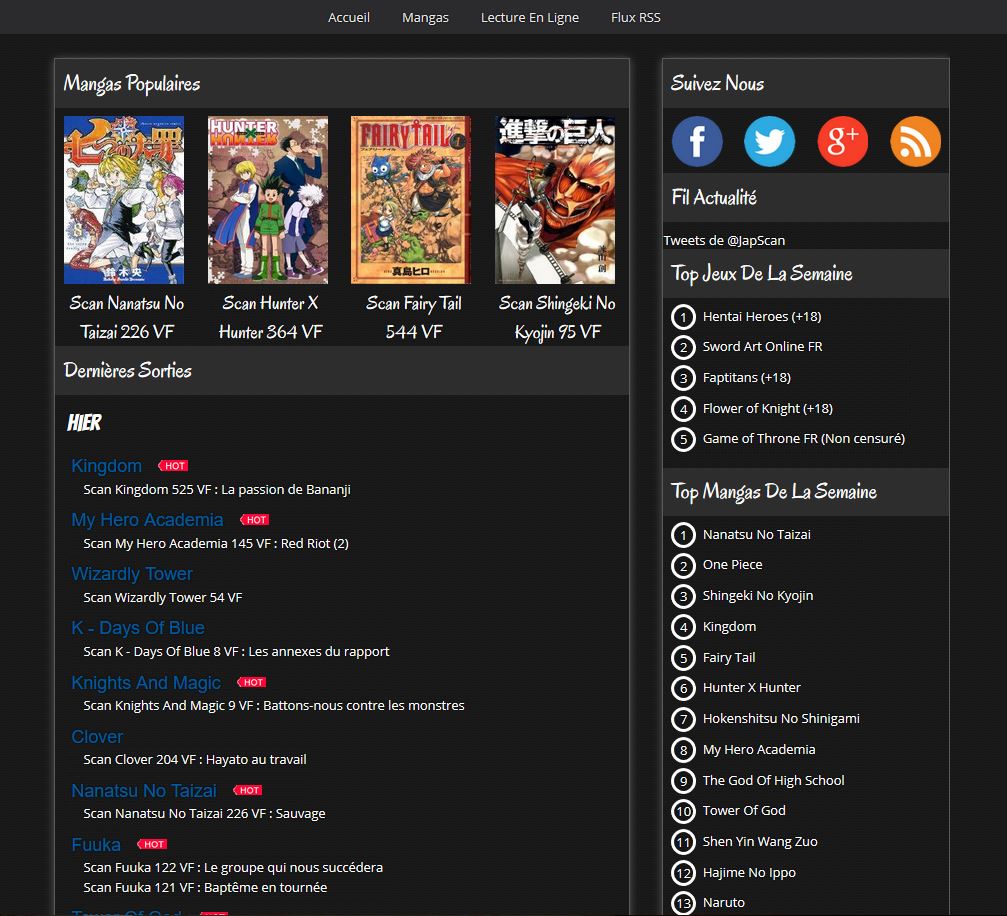
Task: Go to Accueil in the top menu
Action: [349, 17]
